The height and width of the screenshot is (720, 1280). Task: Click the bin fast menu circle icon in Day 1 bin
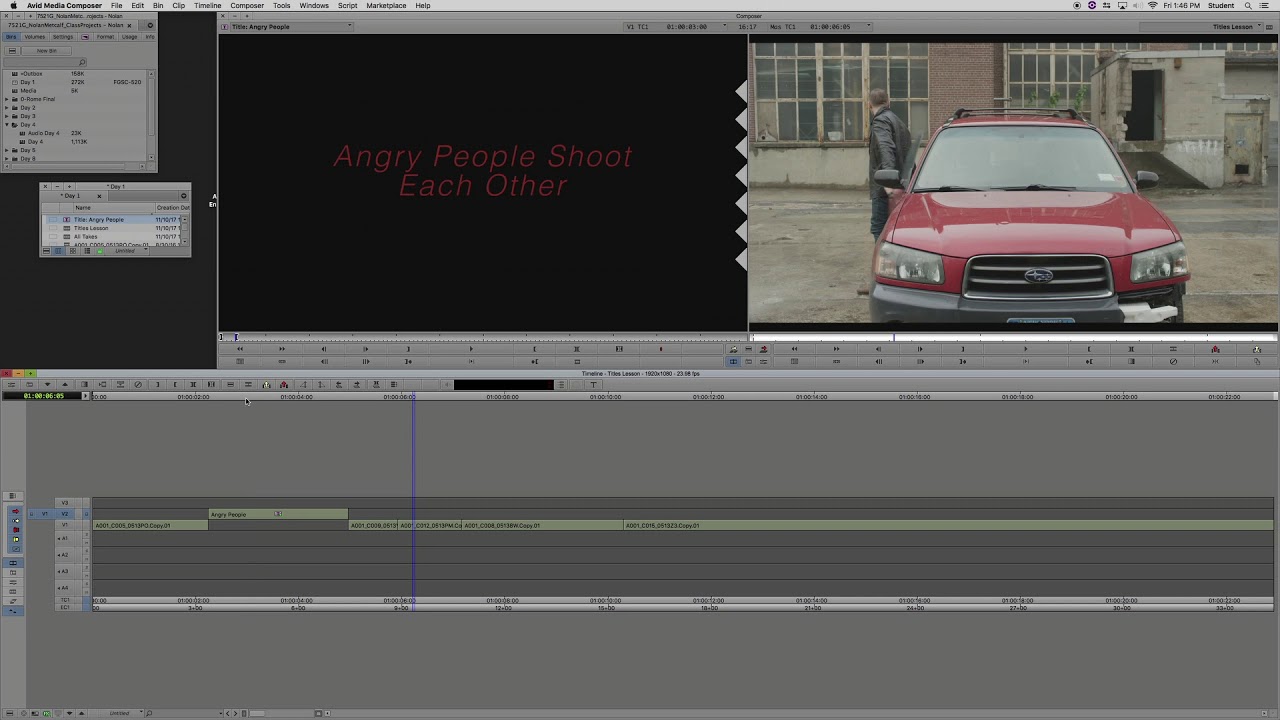tap(184, 196)
